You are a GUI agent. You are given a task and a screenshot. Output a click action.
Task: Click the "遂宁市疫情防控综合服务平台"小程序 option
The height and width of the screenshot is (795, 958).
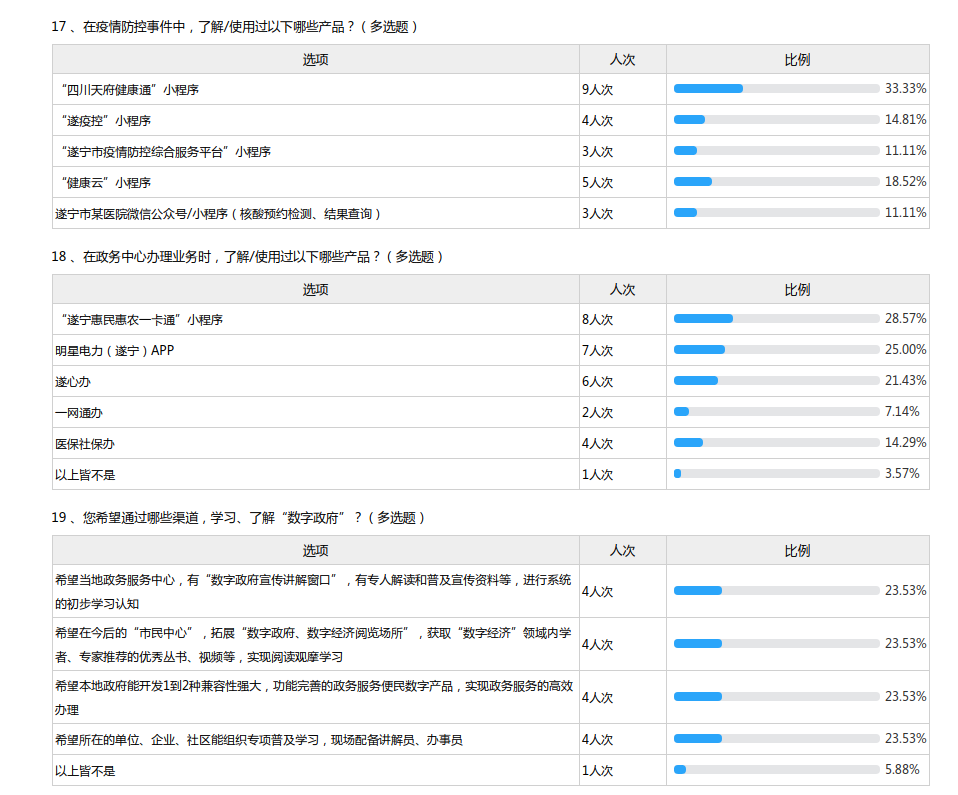(x=165, y=152)
